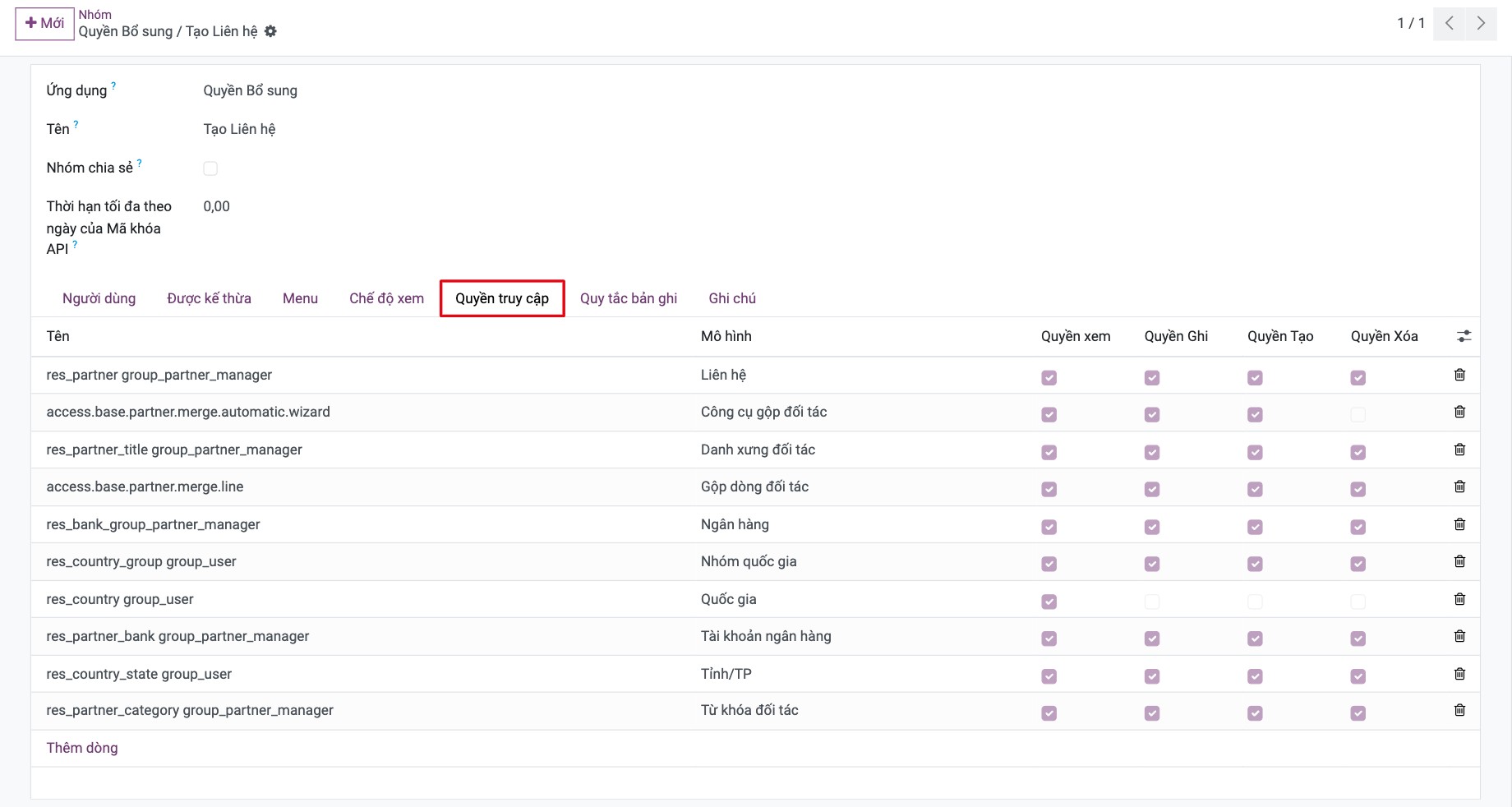Open the Ứng dụng field Quyền Bổ sung

[x=251, y=90]
